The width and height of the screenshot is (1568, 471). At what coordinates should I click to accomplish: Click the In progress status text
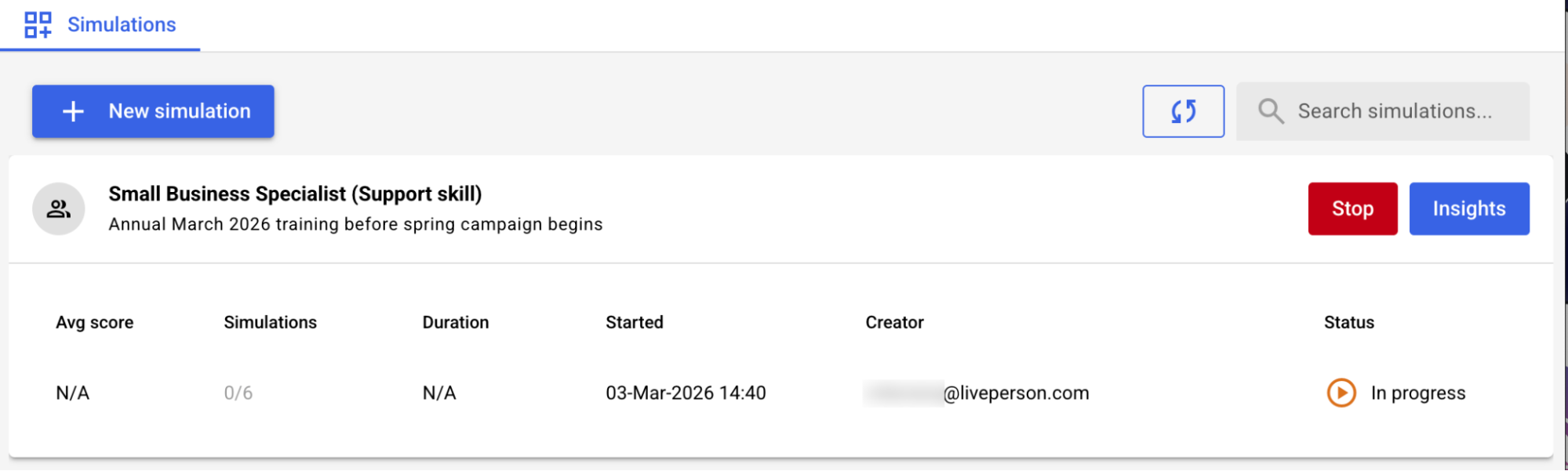tap(1417, 393)
